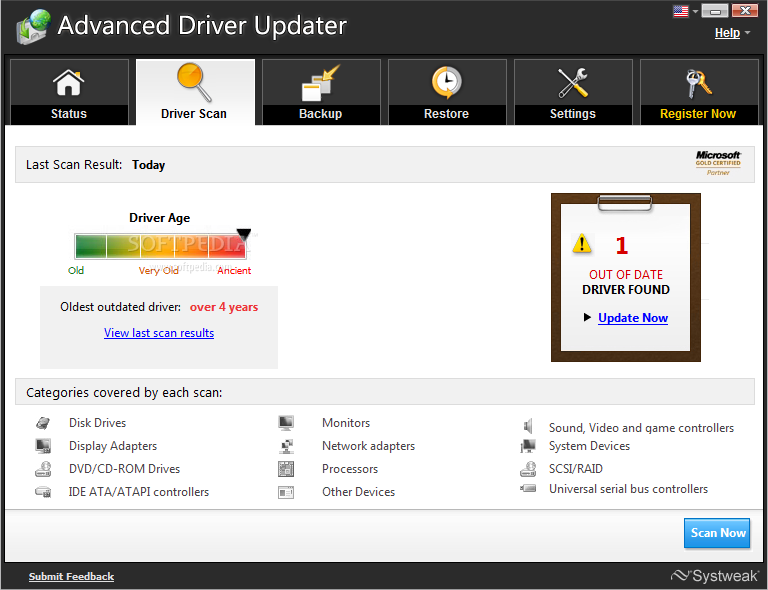This screenshot has width=768, height=590.
Task: Click the 'SCSI/RAID' category text
Action: [576, 469]
